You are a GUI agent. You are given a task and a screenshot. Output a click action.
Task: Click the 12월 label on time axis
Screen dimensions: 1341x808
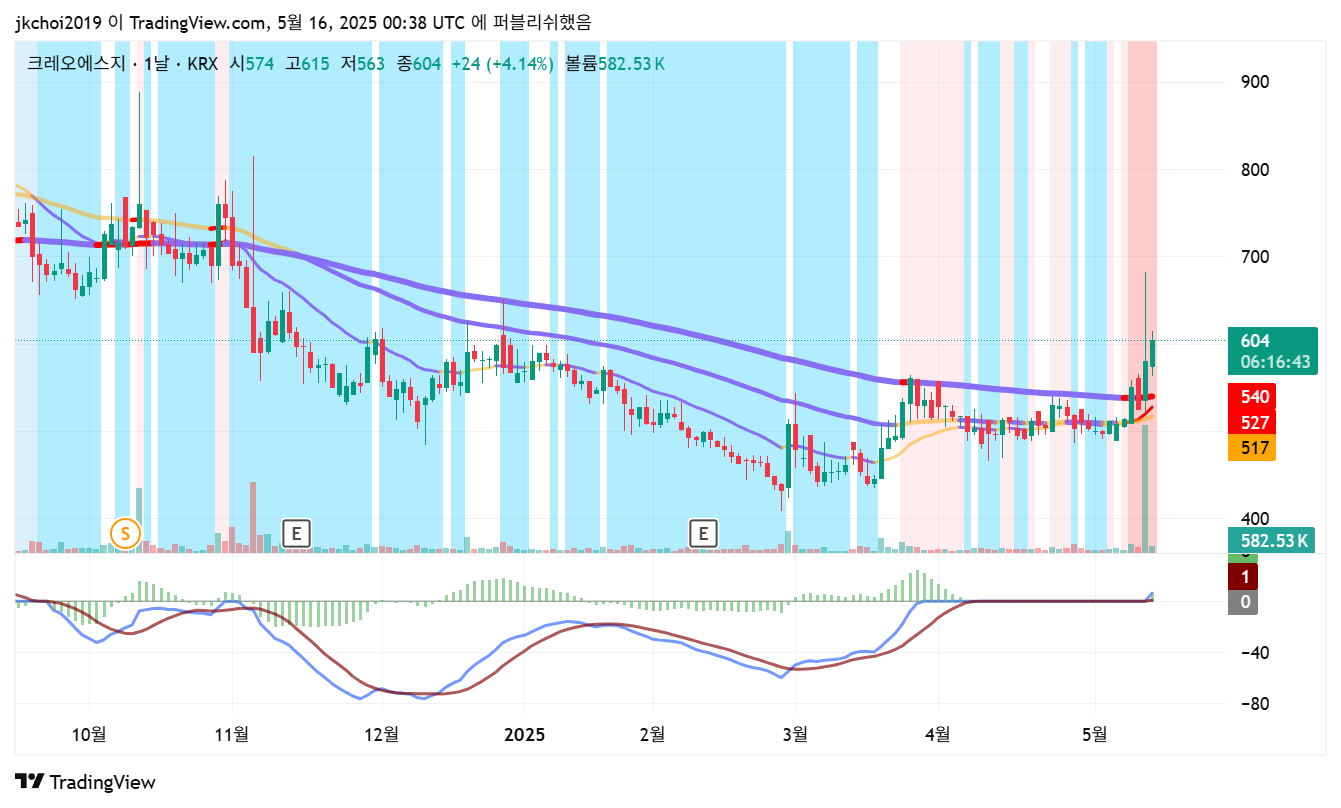click(381, 734)
